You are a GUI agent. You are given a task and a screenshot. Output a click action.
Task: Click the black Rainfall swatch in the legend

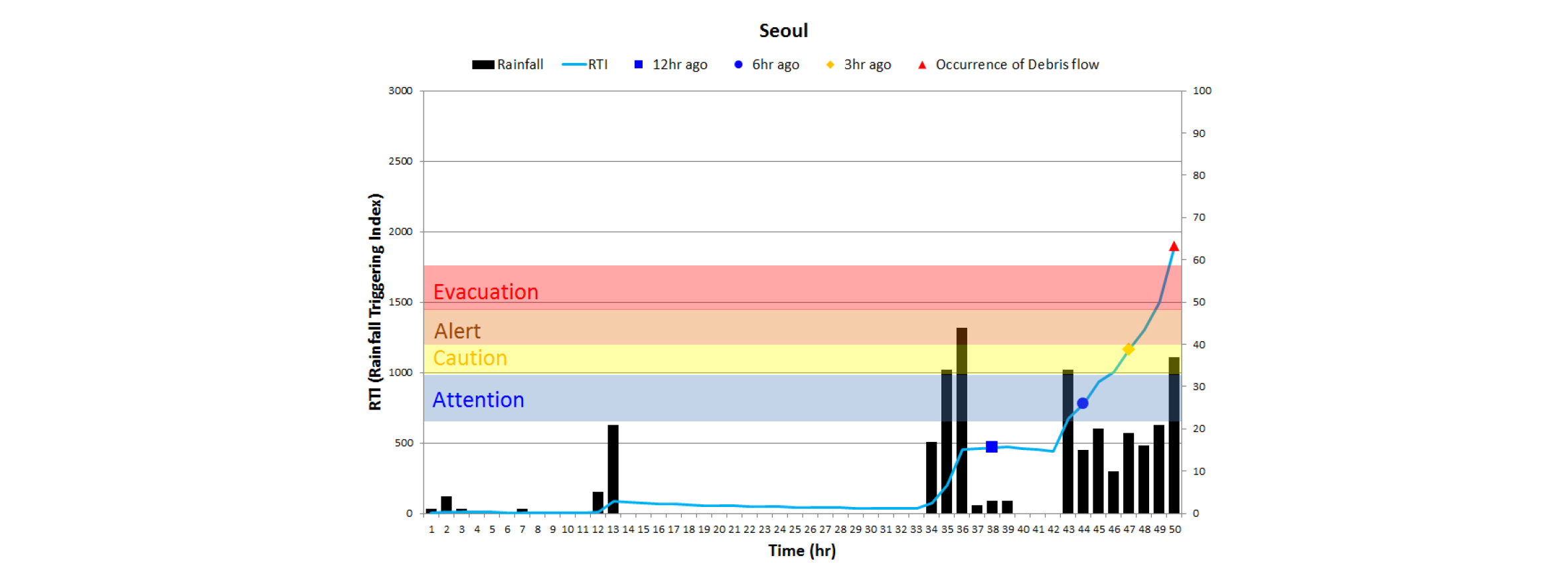[483, 65]
